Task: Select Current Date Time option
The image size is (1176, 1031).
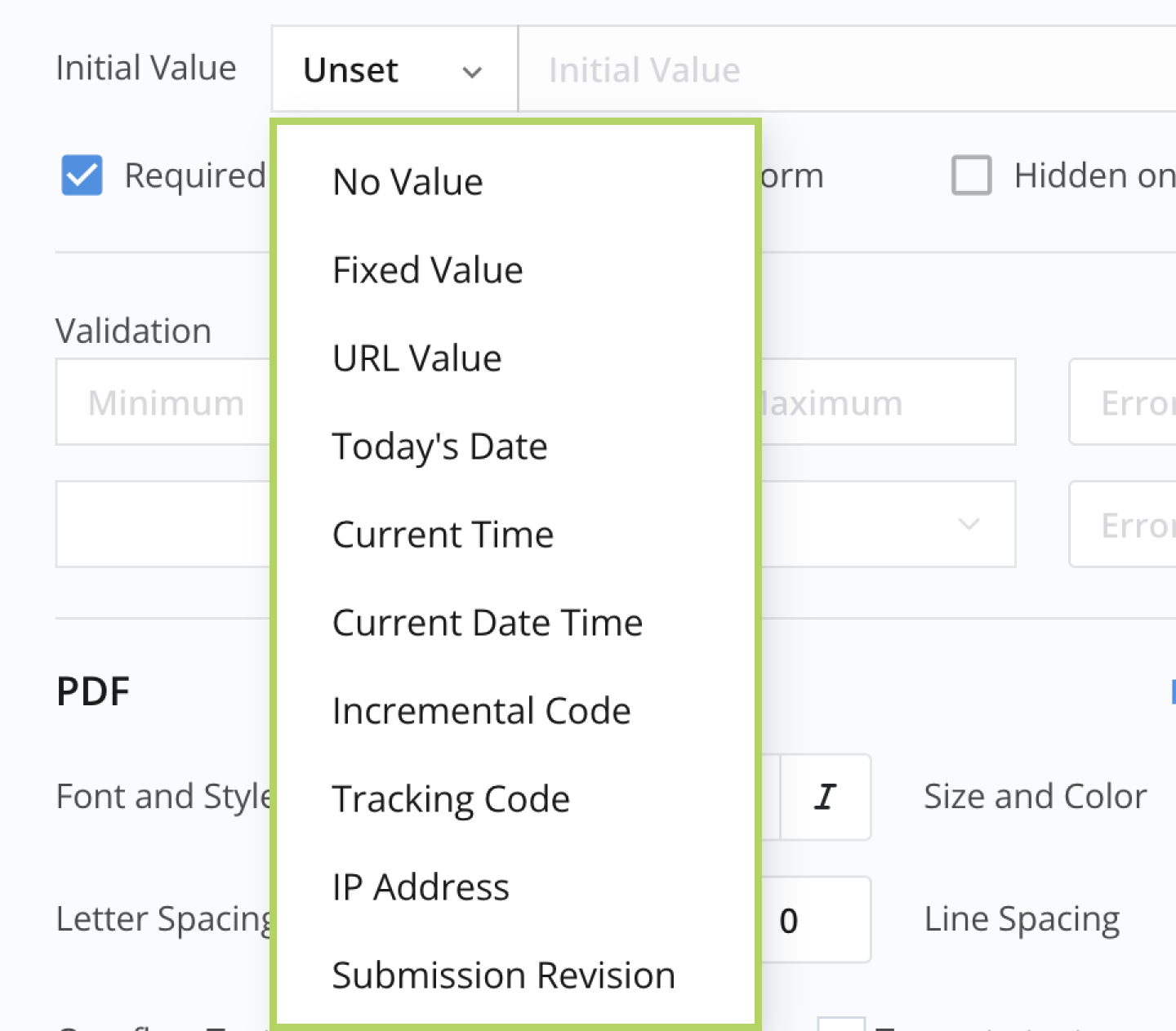Action: (488, 623)
